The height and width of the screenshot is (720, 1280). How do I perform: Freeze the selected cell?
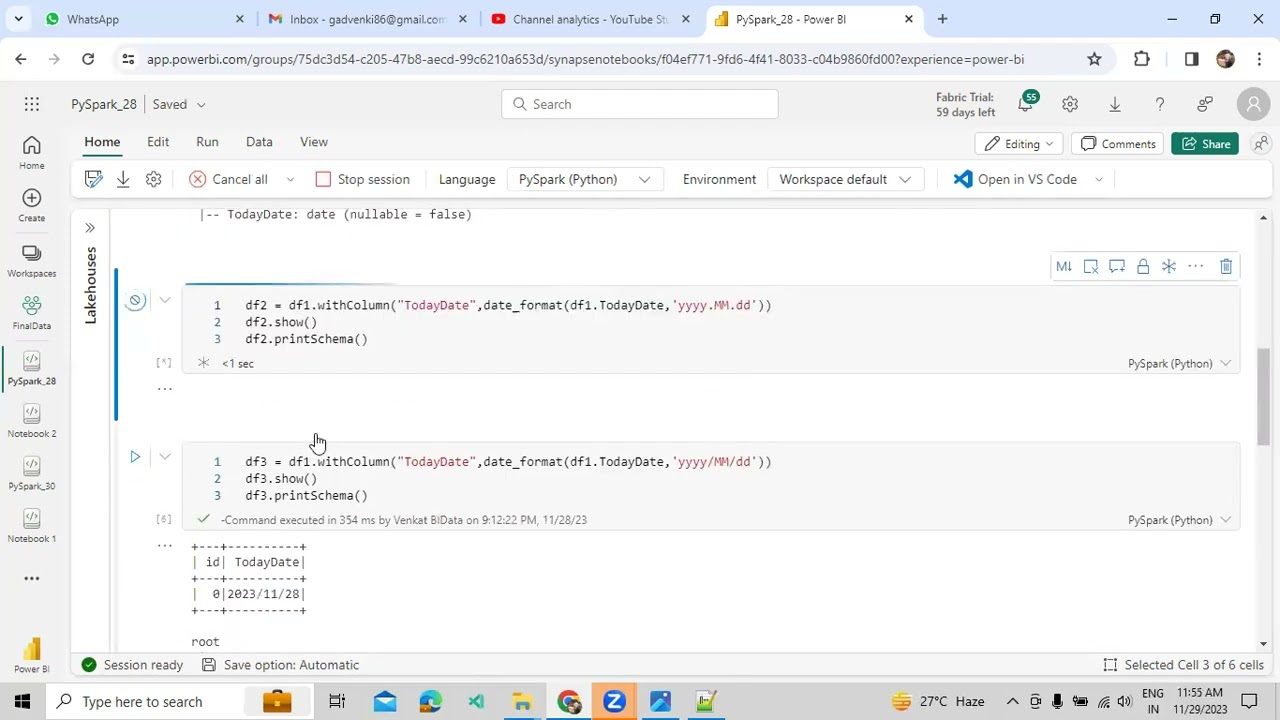tap(1169, 266)
